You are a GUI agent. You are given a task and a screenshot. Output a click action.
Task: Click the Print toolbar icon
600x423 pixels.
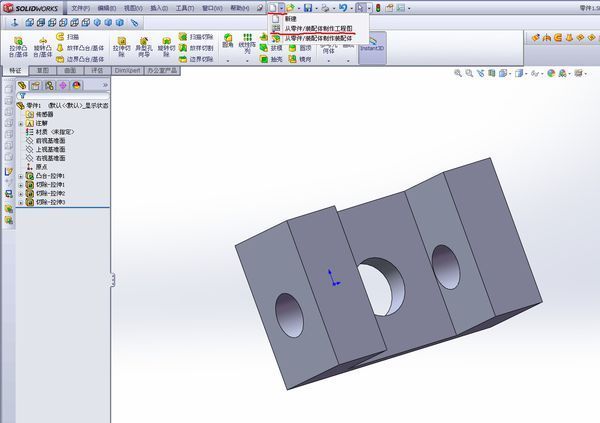pos(325,8)
